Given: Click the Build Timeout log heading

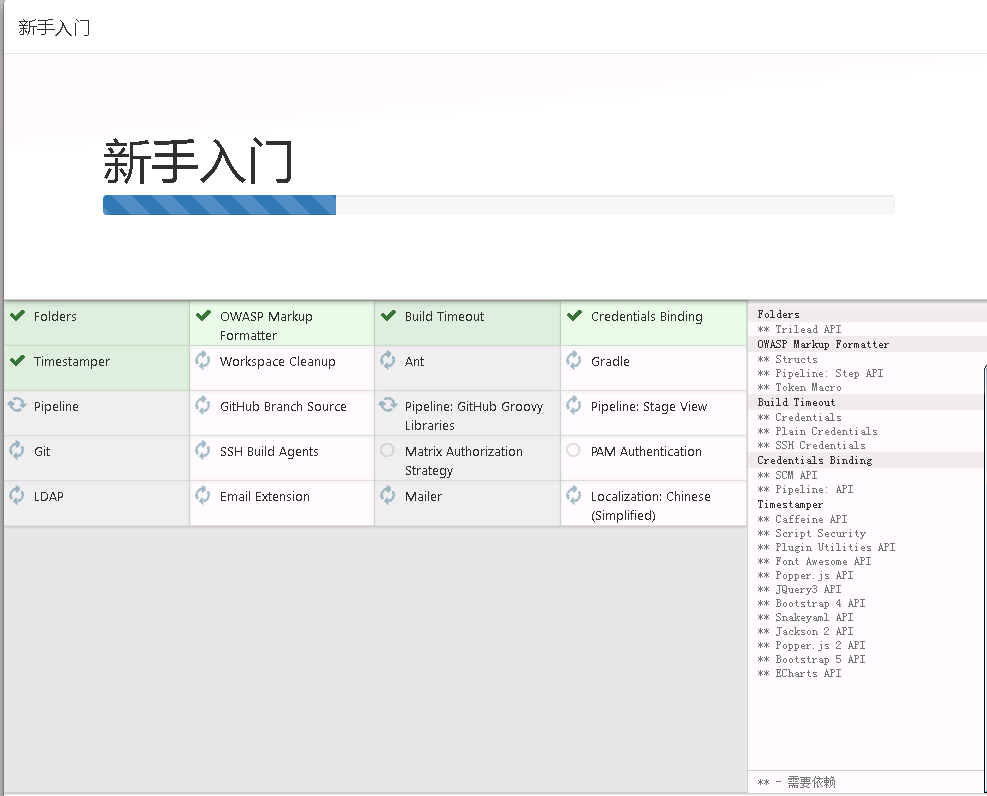Looking at the screenshot, I should (x=796, y=402).
